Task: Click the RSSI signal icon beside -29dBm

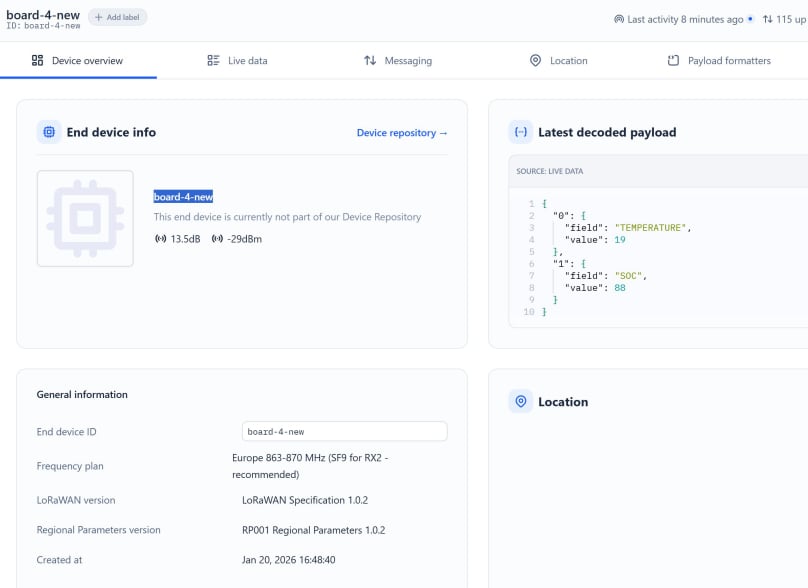Action: pyautogui.click(x=217, y=239)
